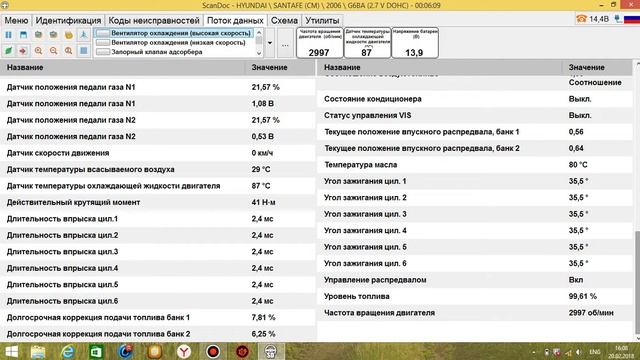Click battery voltage gauge showing 13,9
Image resolution: width=640 pixels, height=360 pixels.
tap(415, 43)
